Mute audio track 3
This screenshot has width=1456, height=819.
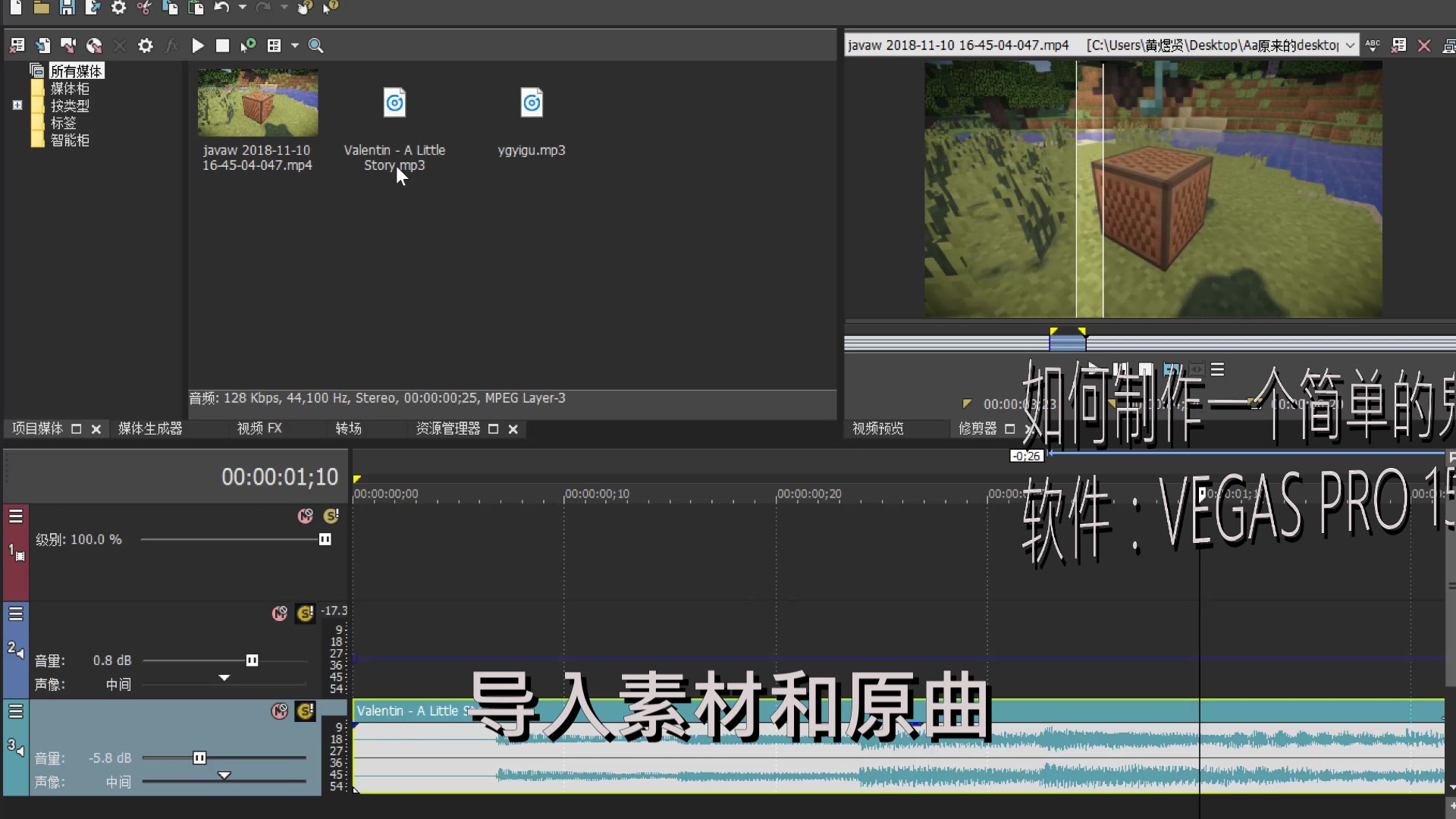coord(280,711)
